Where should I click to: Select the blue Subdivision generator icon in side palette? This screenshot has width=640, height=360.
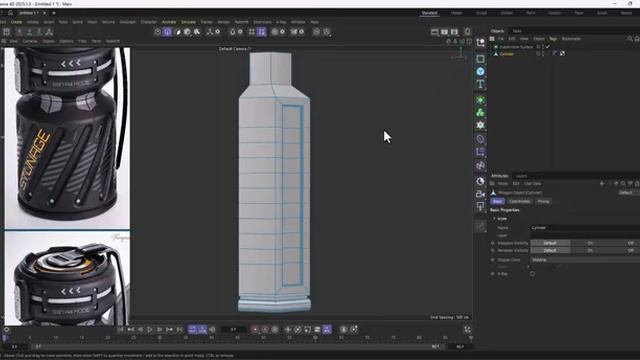(x=480, y=71)
